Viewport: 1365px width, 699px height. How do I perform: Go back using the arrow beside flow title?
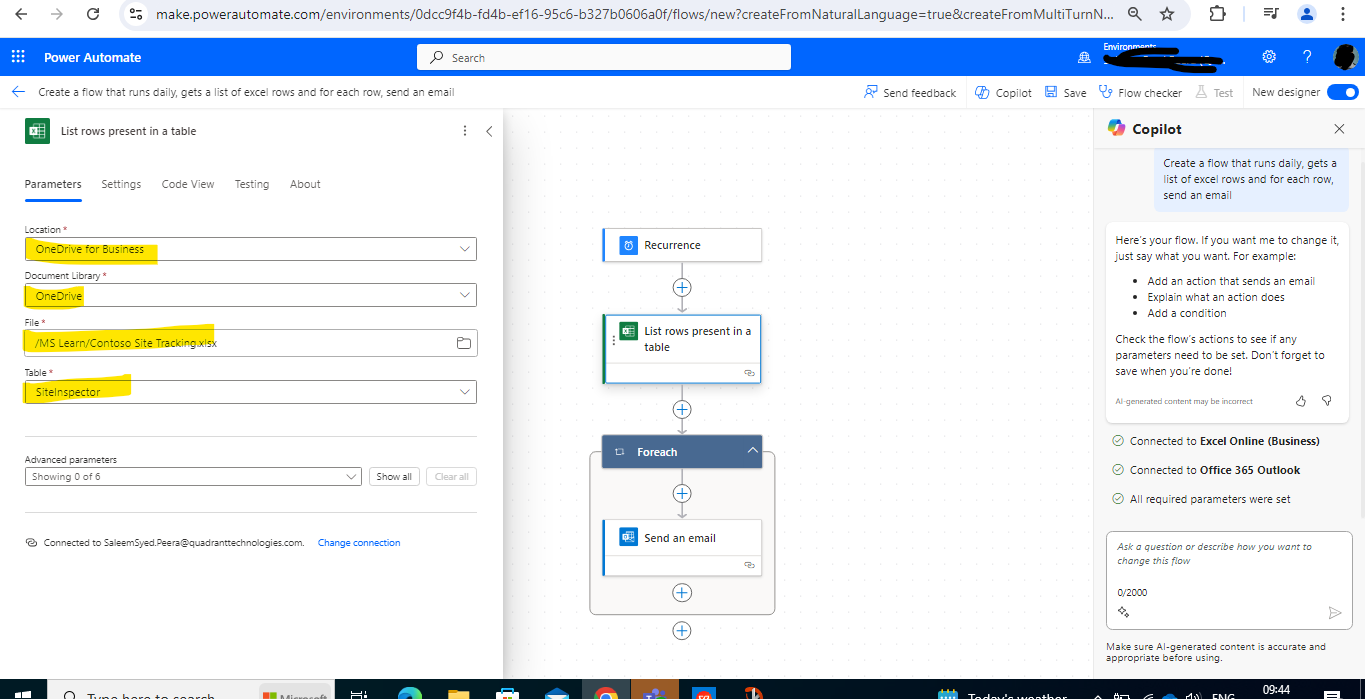coord(18,92)
